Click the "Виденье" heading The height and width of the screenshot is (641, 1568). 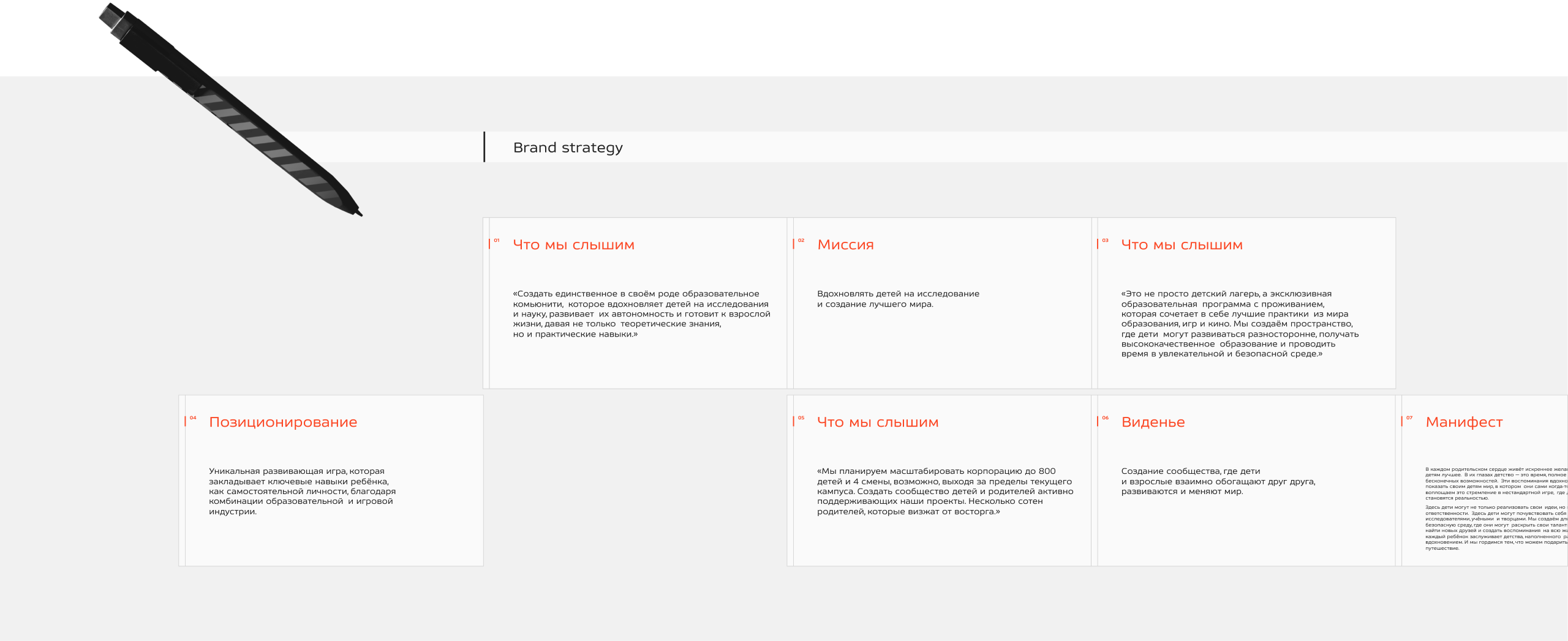point(1153,422)
